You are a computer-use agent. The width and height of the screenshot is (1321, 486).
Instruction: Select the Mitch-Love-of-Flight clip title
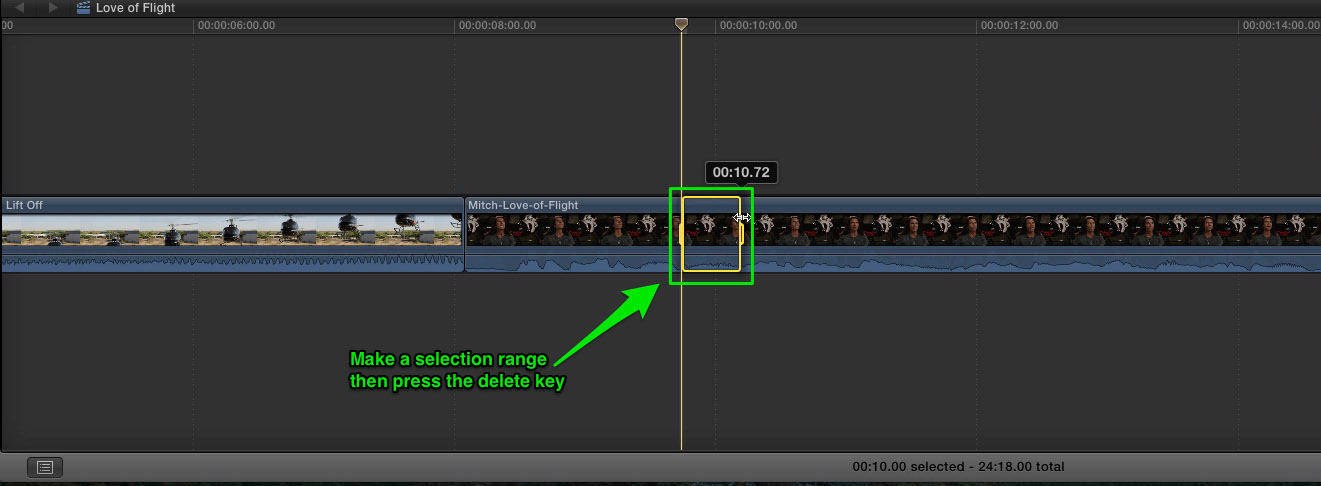click(x=523, y=205)
